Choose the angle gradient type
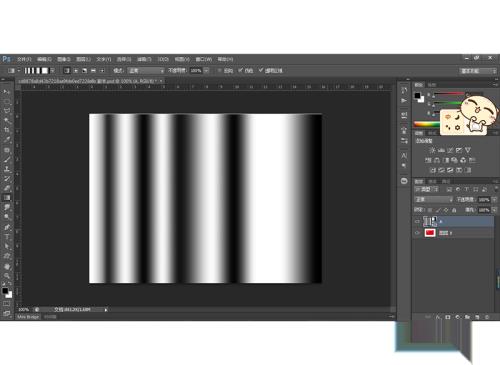This screenshot has height=365, width=500. [84, 71]
